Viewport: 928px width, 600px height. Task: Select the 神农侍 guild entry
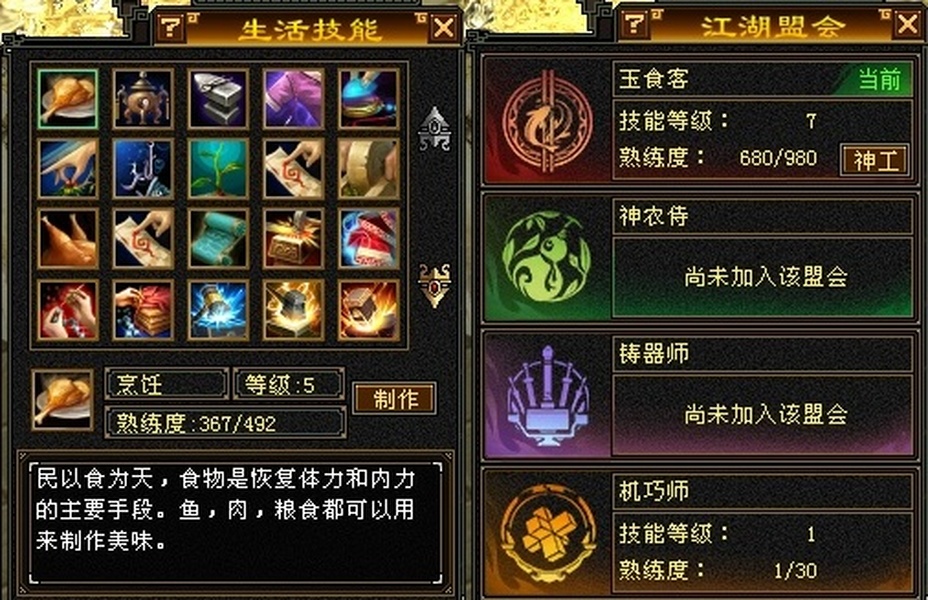click(x=698, y=258)
